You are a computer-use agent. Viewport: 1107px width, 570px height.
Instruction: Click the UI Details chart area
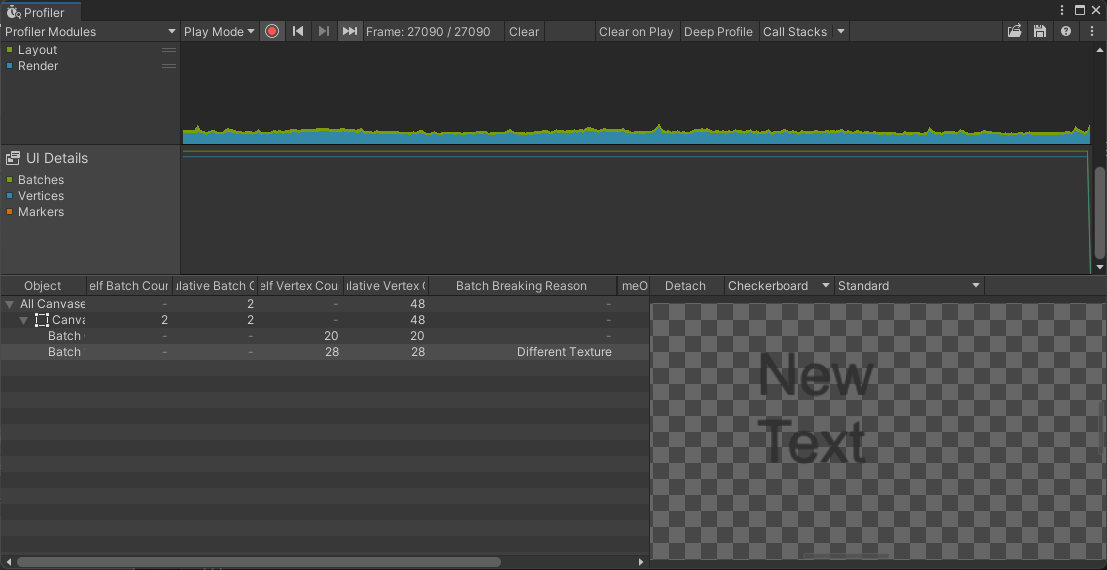point(635,210)
